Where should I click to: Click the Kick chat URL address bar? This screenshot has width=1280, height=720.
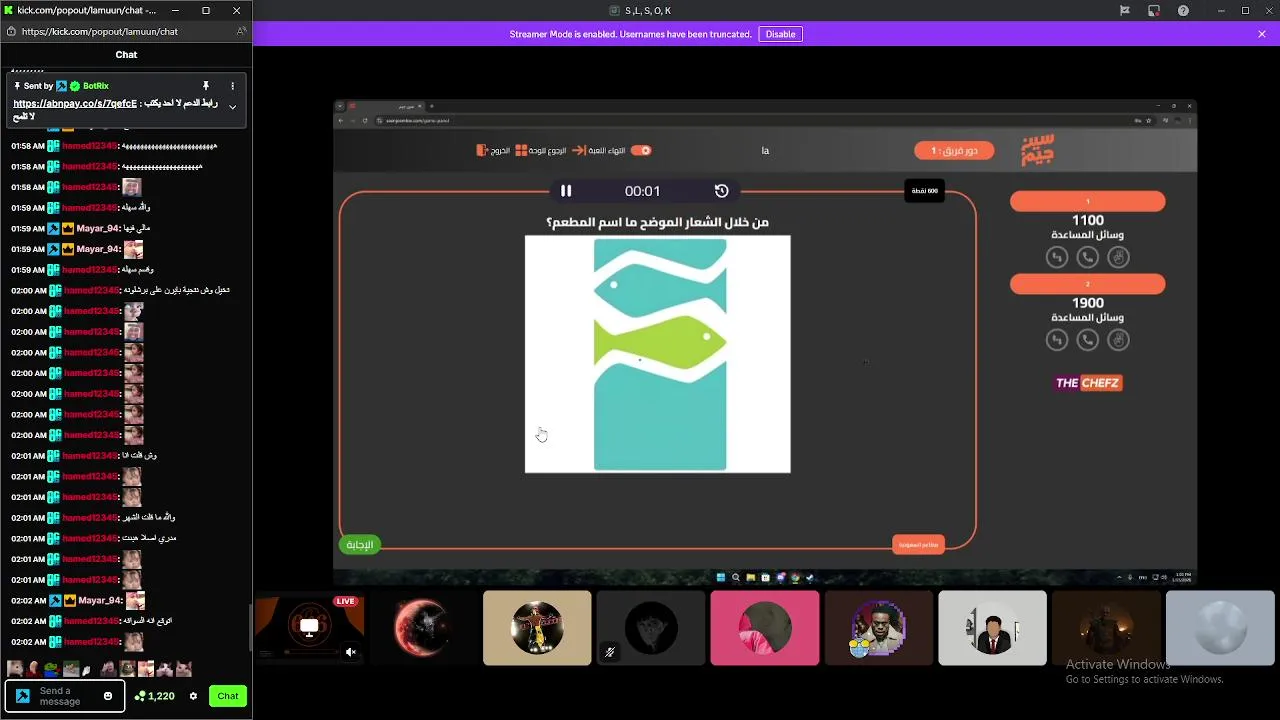click(125, 31)
